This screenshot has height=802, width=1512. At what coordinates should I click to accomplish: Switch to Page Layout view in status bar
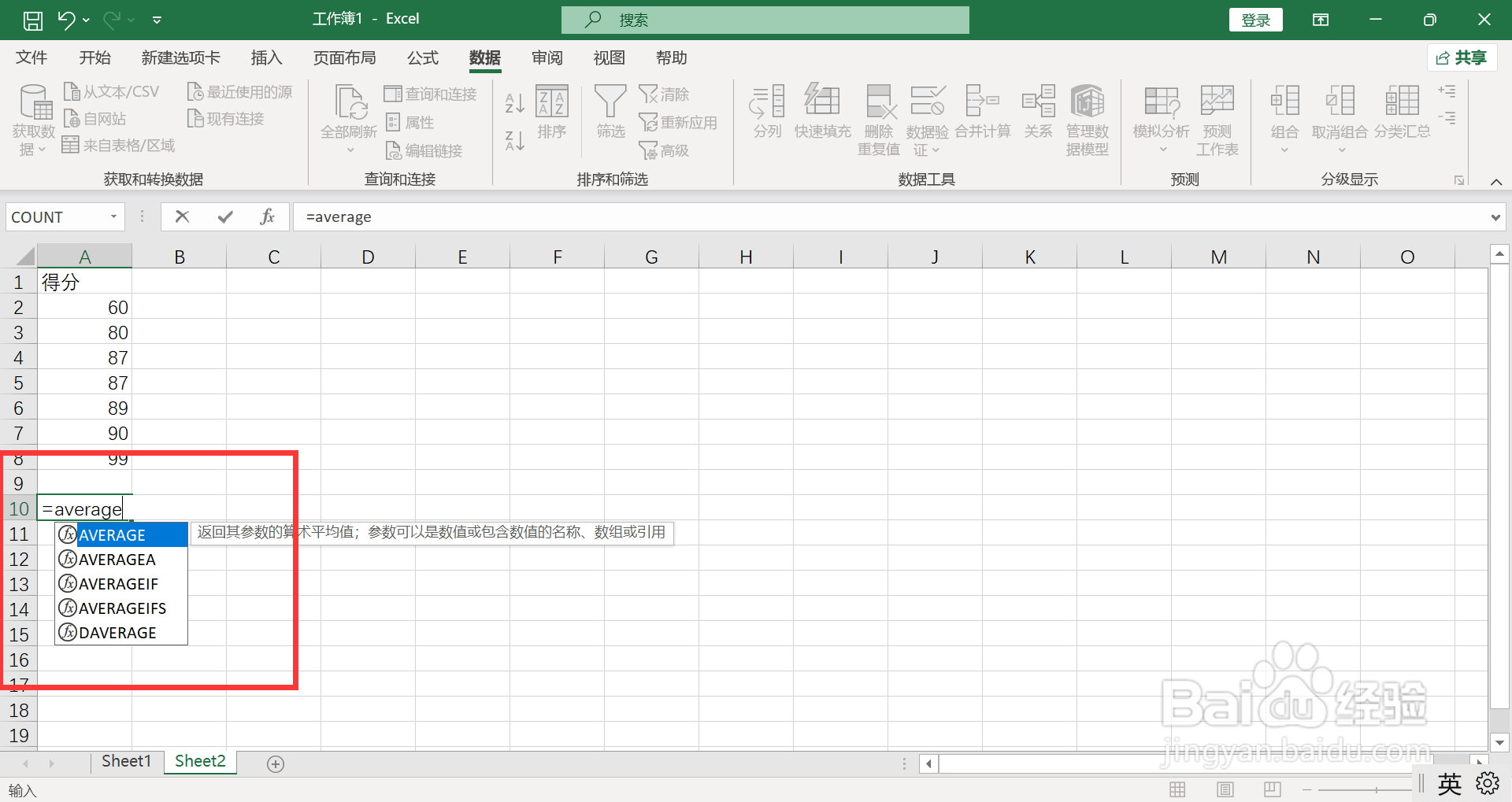coord(1225,789)
